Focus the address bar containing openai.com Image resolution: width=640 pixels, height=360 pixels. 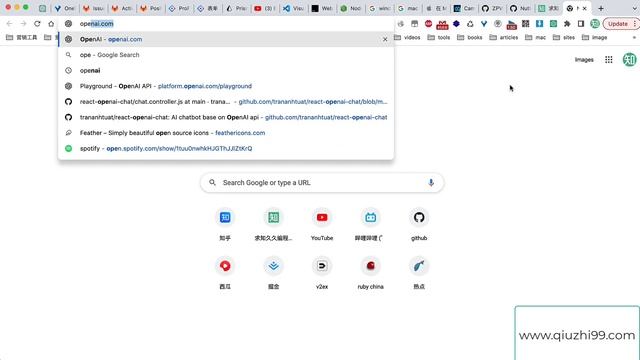(226, 24)
